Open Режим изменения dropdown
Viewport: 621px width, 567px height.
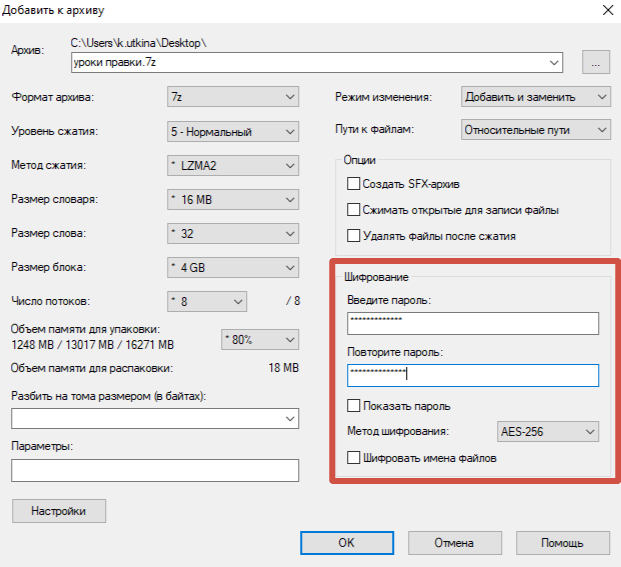coord(535,97)
